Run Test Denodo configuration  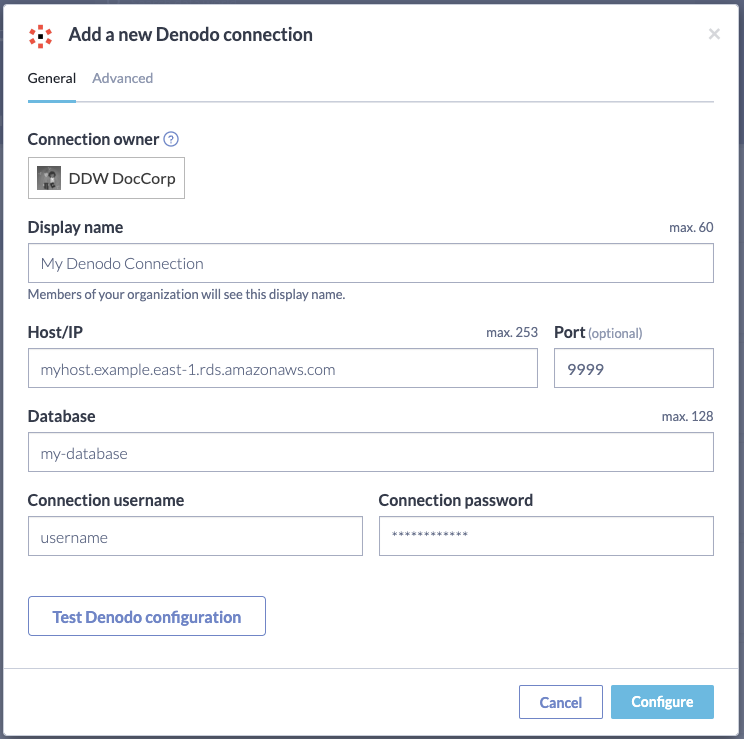(147, 616)
